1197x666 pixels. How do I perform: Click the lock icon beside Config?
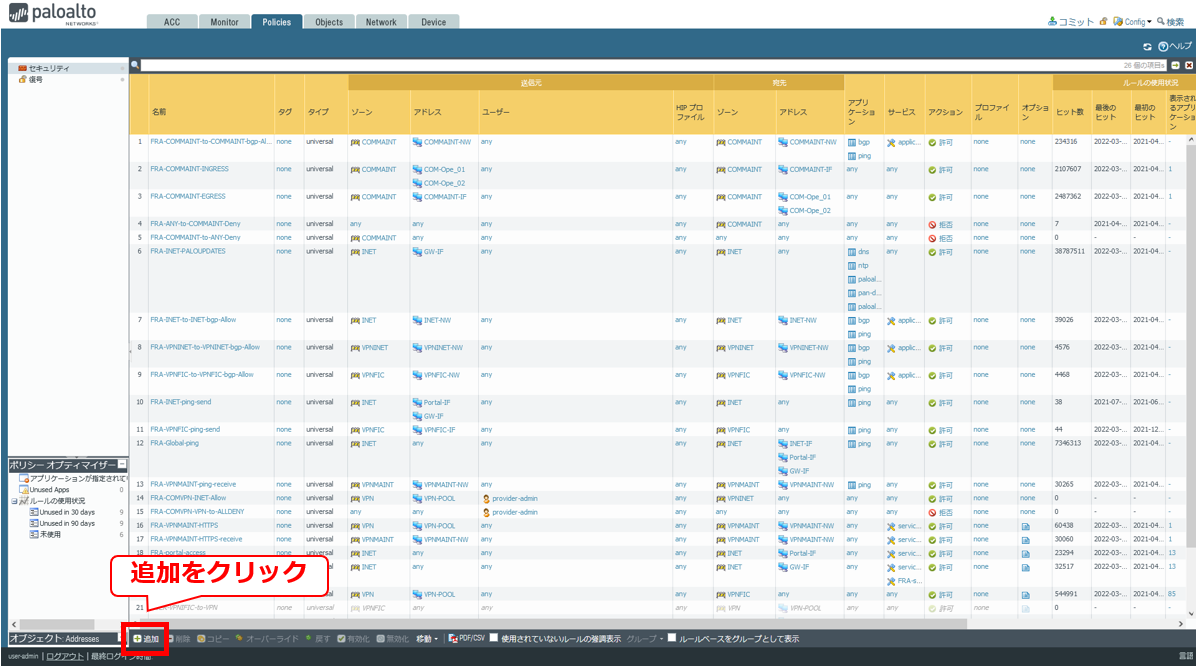(x=1103, y=22)
